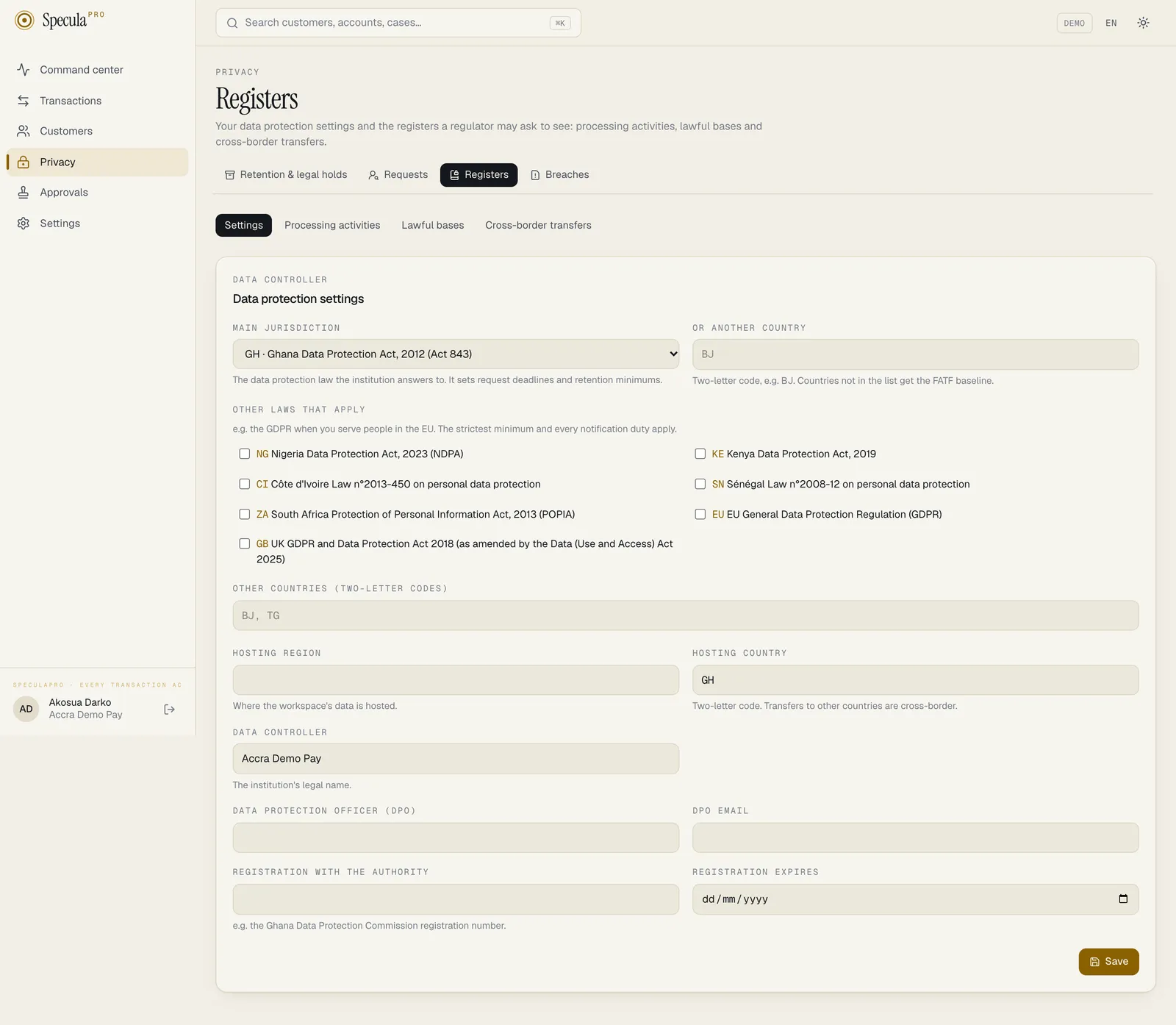Click the Retention & legal holds archive icon
This screenshot has width=1176, height=1025.
point(230,175)
